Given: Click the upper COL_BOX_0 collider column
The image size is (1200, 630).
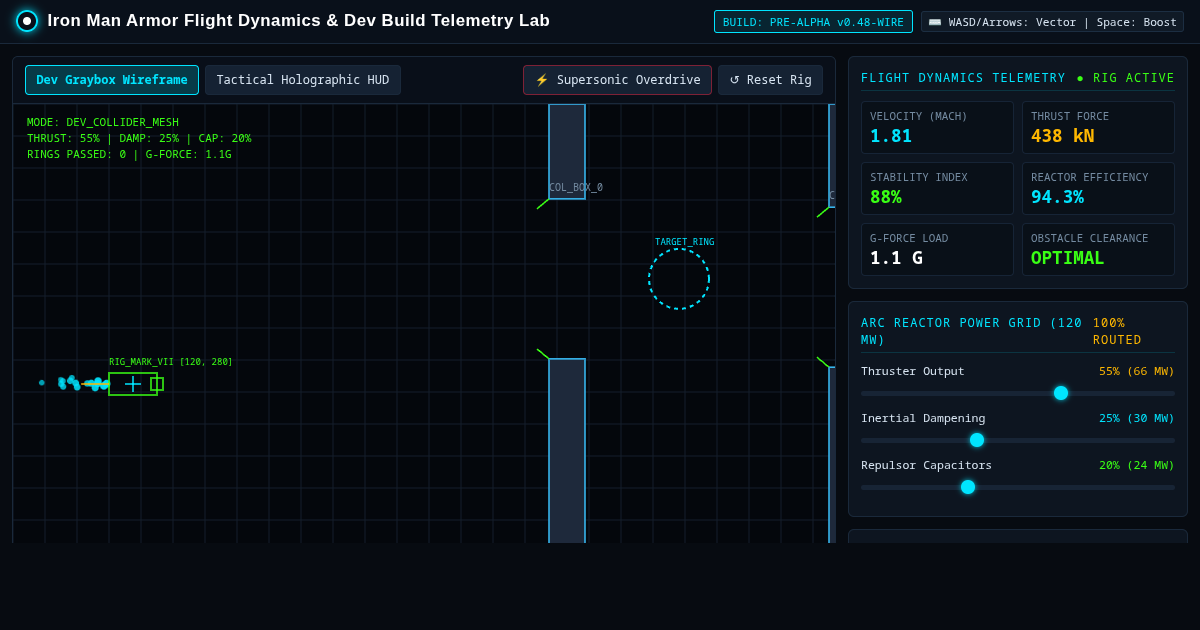Looking at the screenshot, I should (x=567, y=152).
